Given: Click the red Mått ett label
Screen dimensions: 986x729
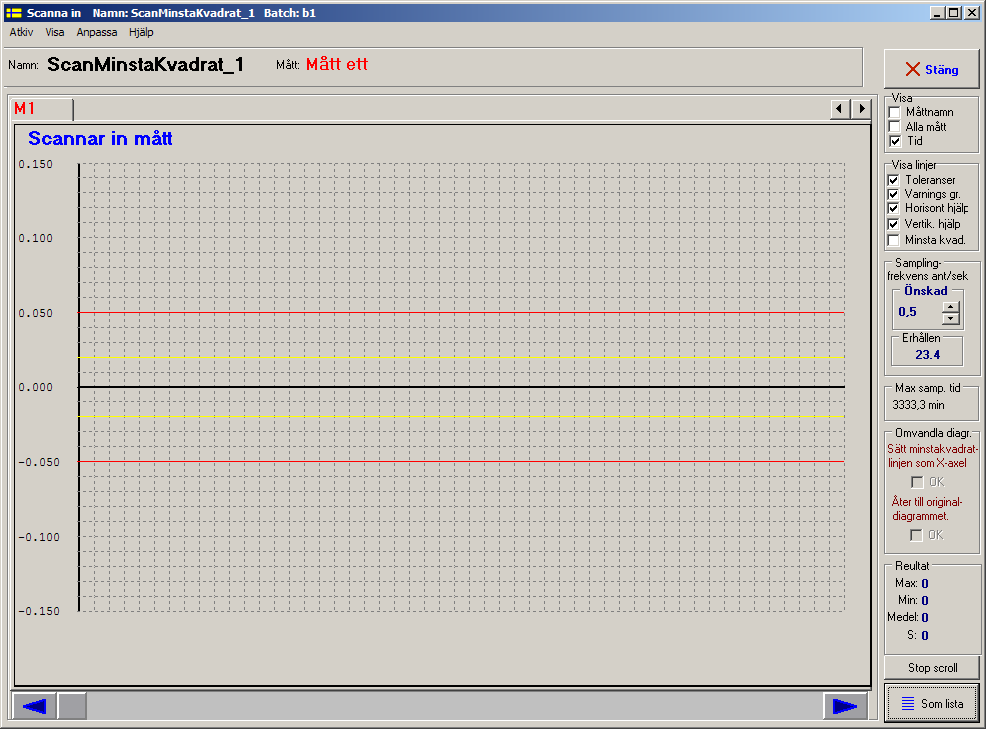Looking at the screenshot, I should pyautogui.click(x=336, y=64).
